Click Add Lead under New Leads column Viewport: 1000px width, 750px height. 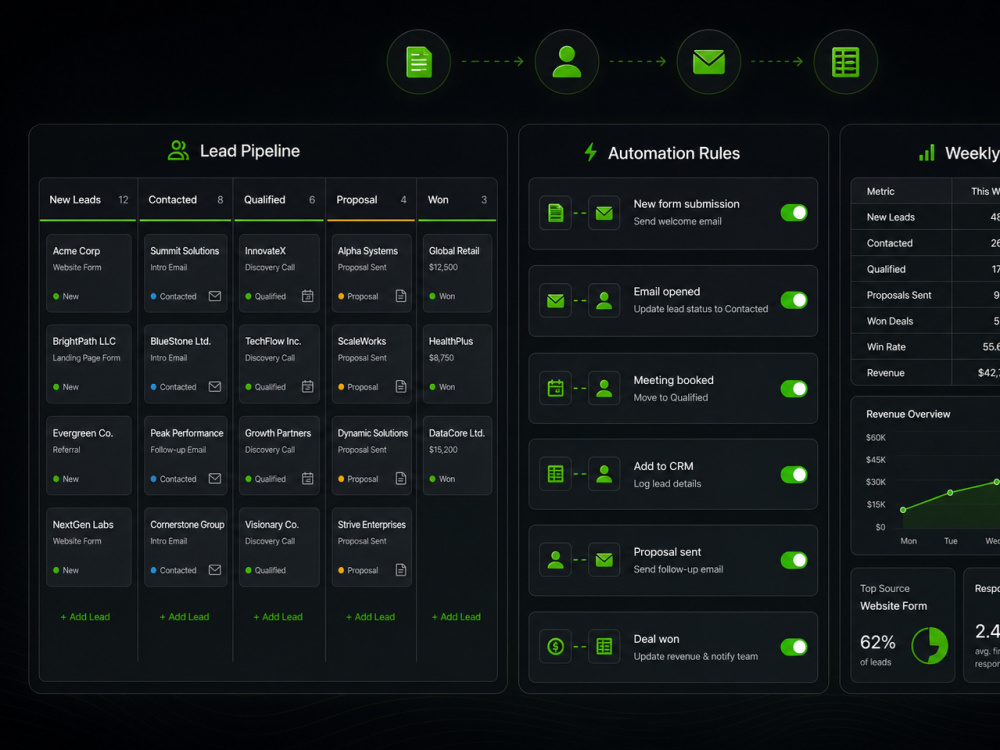[x=85, y=617]
